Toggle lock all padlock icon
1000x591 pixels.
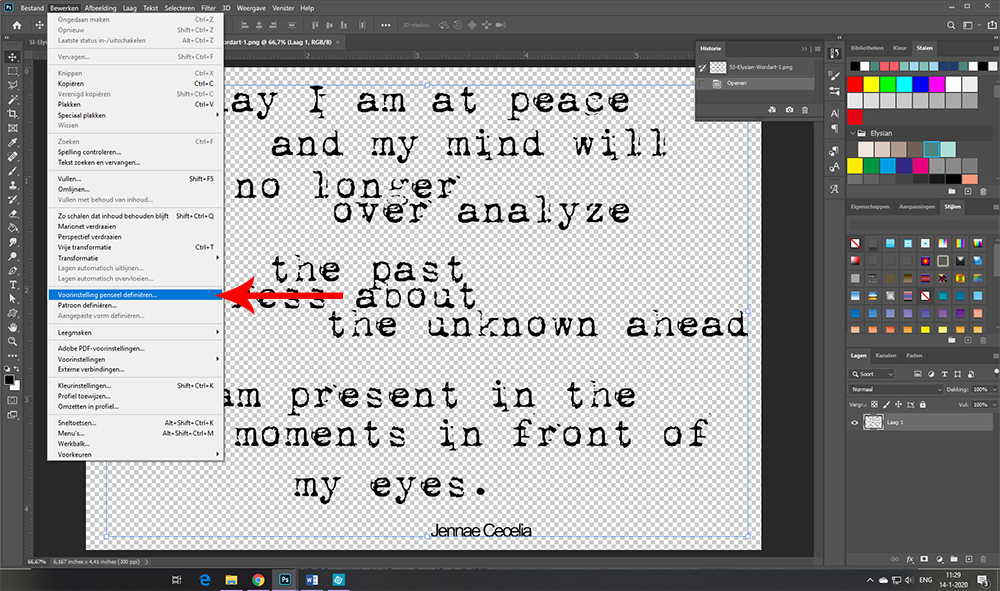pyautogui.click(x=923, y=404)
